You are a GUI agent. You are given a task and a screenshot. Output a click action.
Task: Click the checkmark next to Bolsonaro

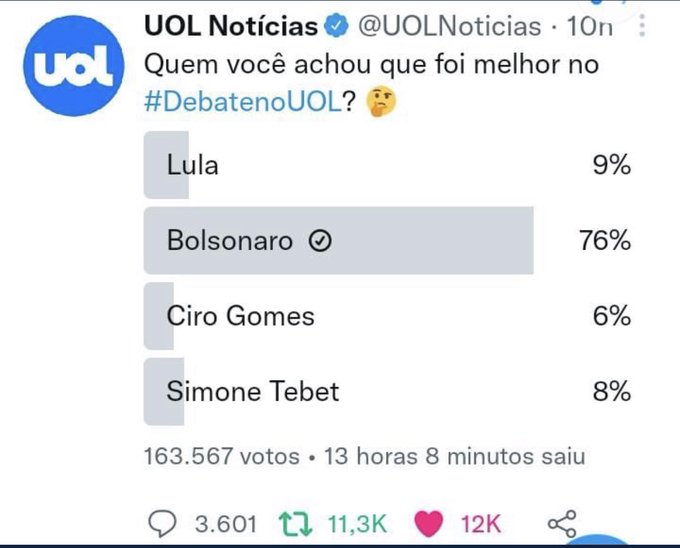click(320, 241)
